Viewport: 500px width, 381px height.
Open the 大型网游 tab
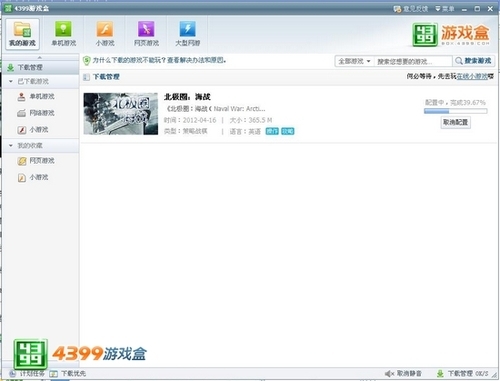click(x=187, y=34)
